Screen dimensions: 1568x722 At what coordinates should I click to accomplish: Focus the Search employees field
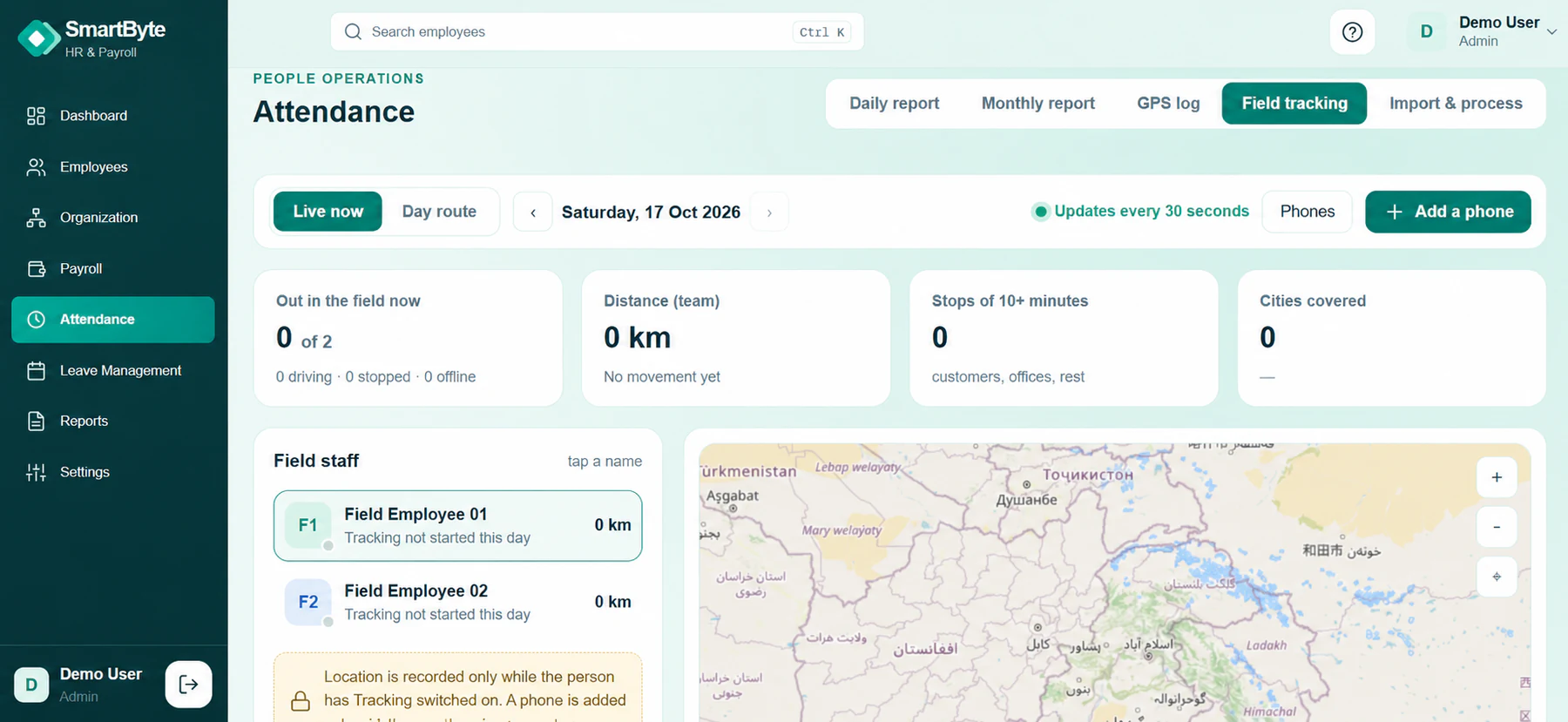[x=597, y=32]
